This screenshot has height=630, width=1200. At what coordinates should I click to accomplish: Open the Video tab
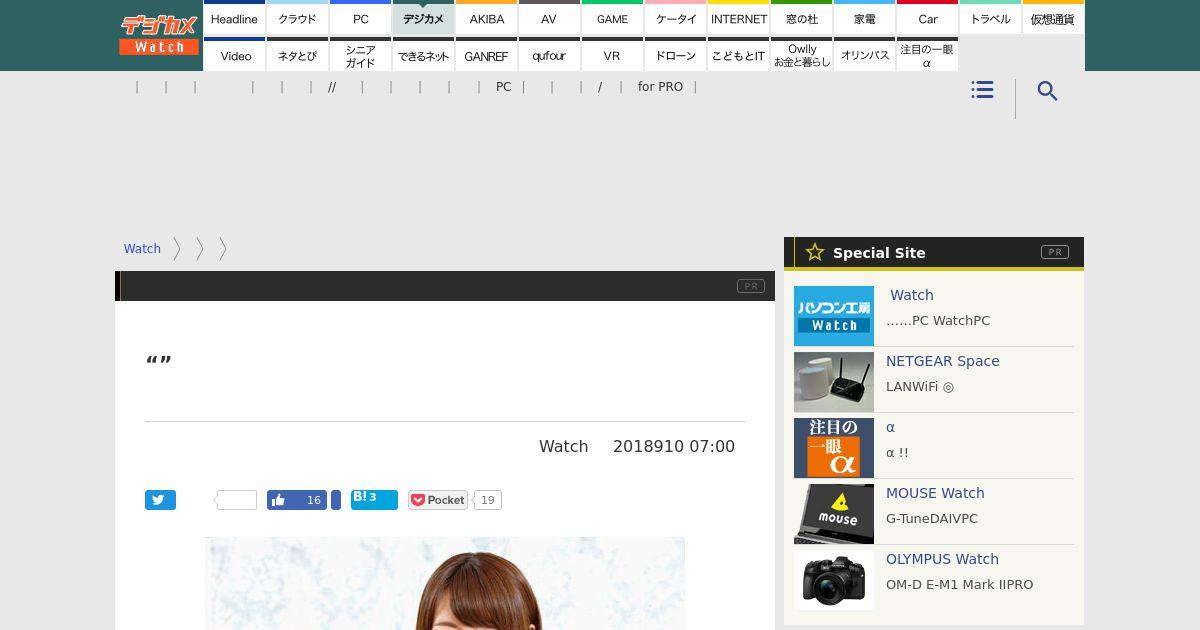(234, 55)
